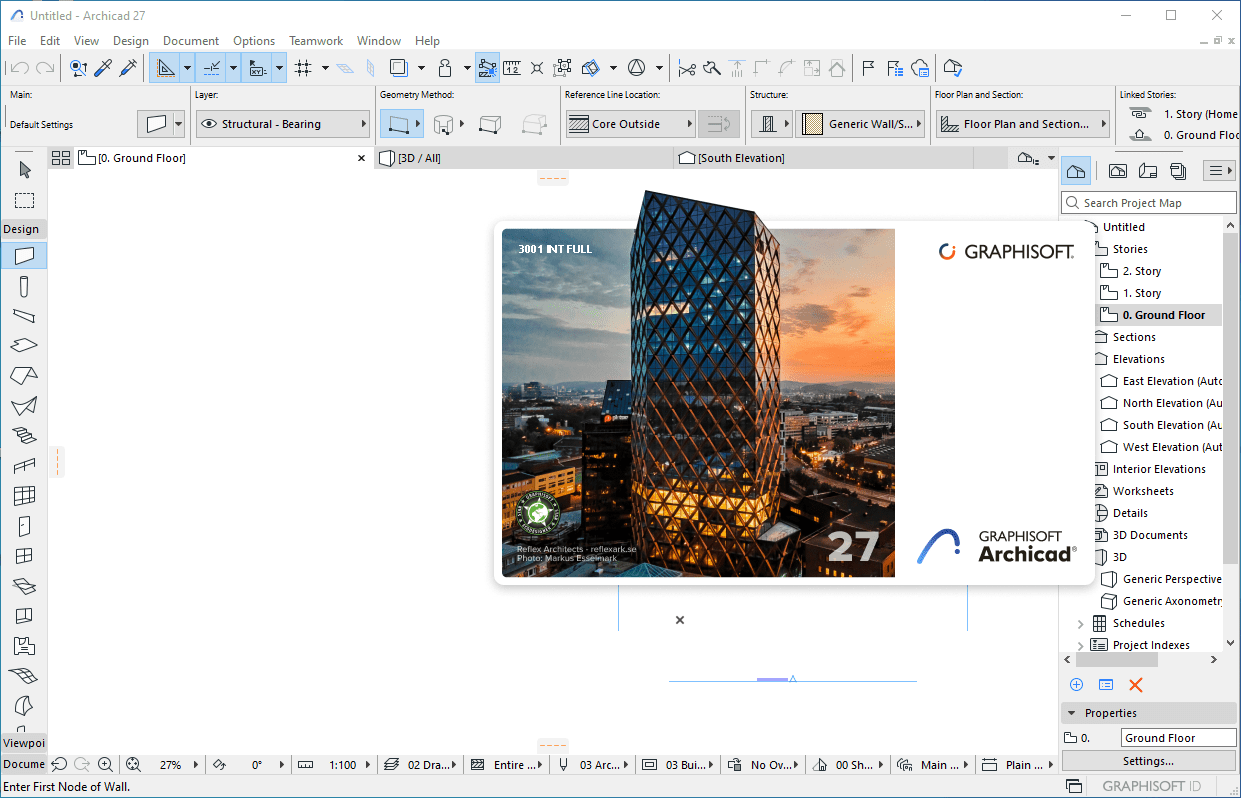Viewport: 1241px width, 798px height.
Task: Collapse the Properties panel section
Action: pyautogui.click(x=1072, y=713)
